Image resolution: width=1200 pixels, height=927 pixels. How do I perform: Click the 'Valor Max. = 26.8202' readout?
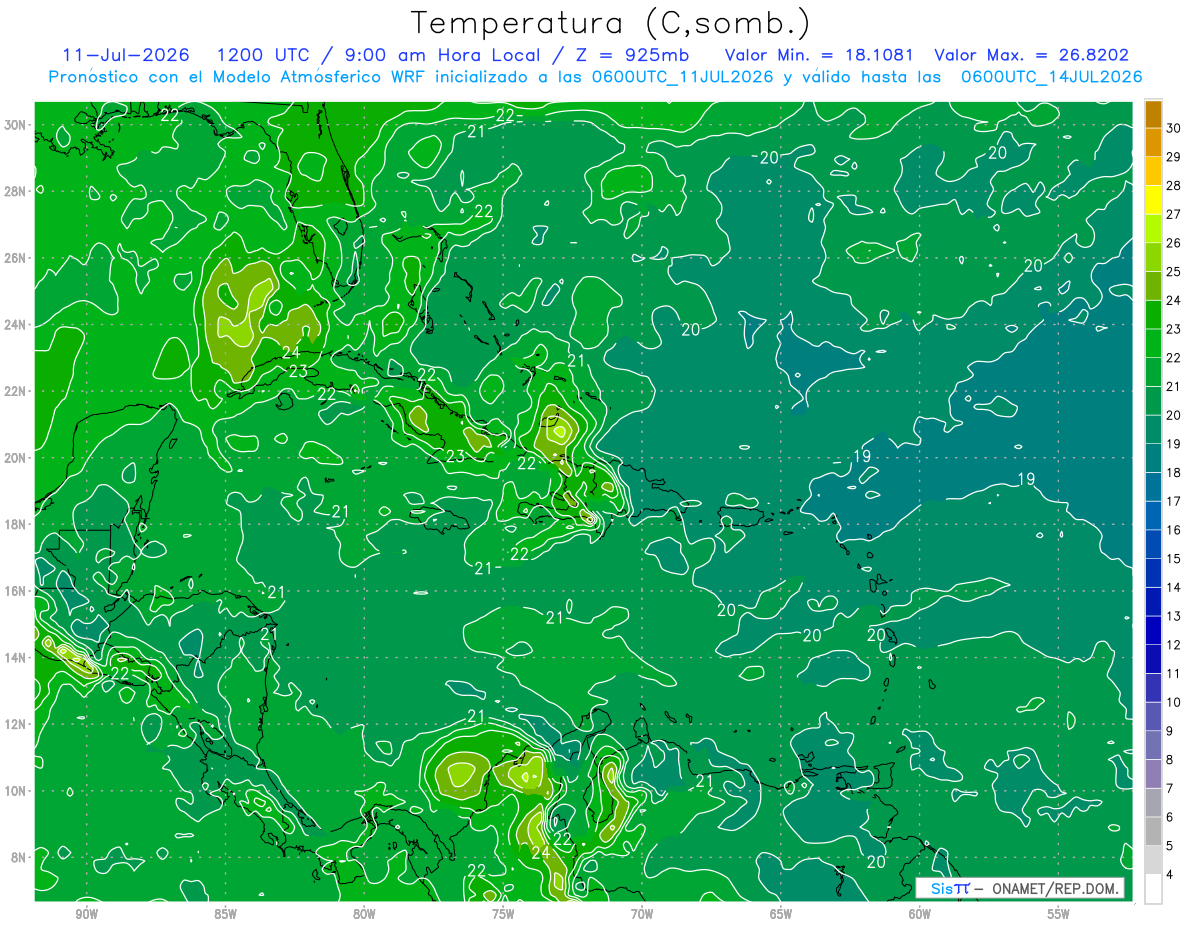coord(1031,55)
